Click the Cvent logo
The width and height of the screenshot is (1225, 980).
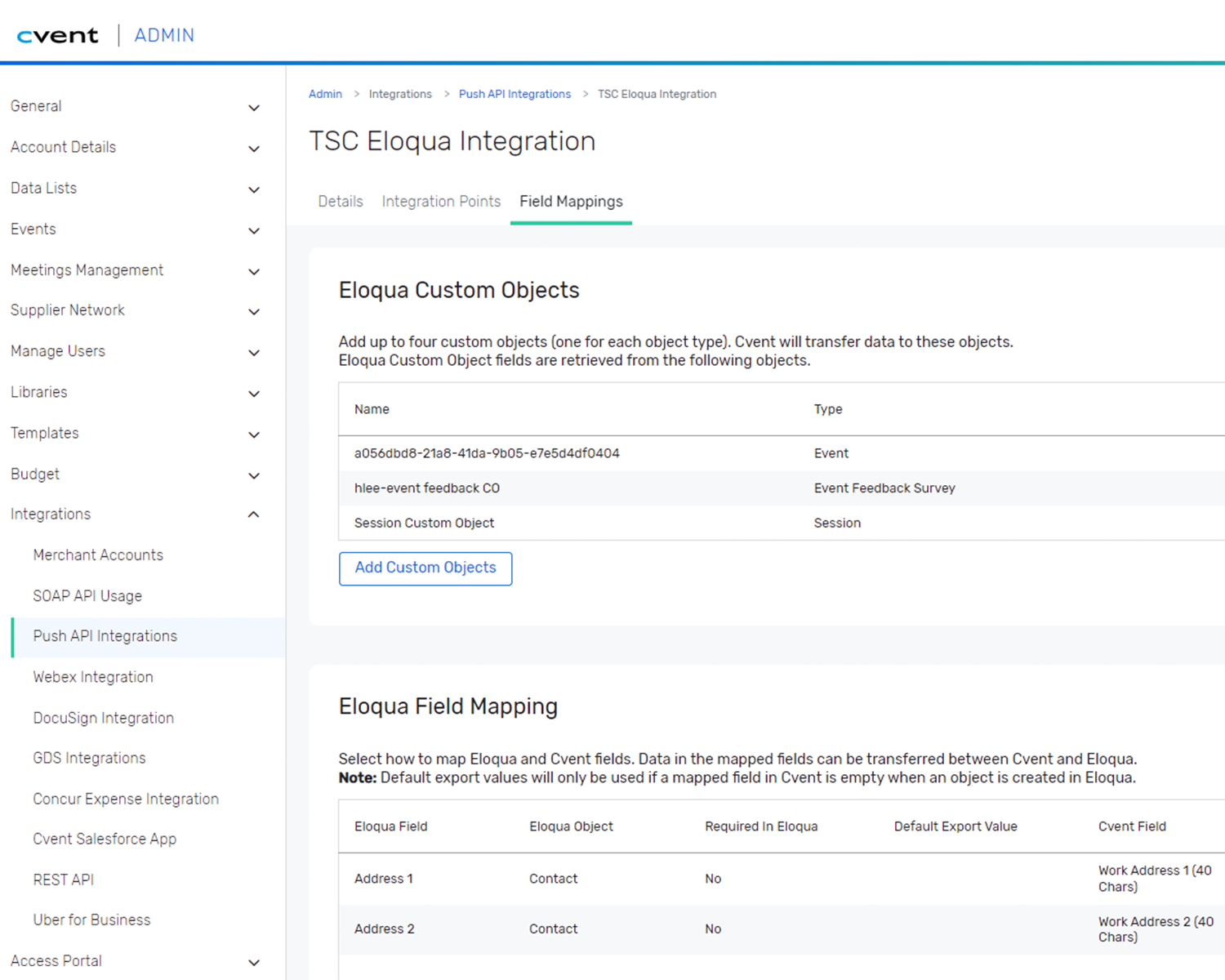coord(57,34)
